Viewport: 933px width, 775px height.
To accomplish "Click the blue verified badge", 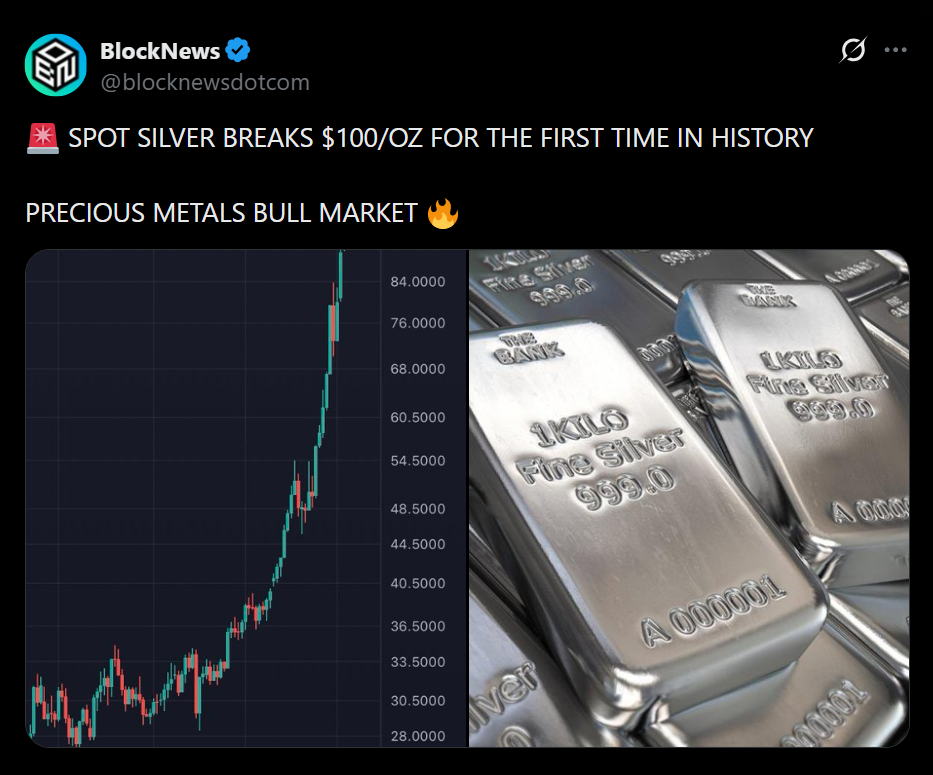I will tap(238, 51).
